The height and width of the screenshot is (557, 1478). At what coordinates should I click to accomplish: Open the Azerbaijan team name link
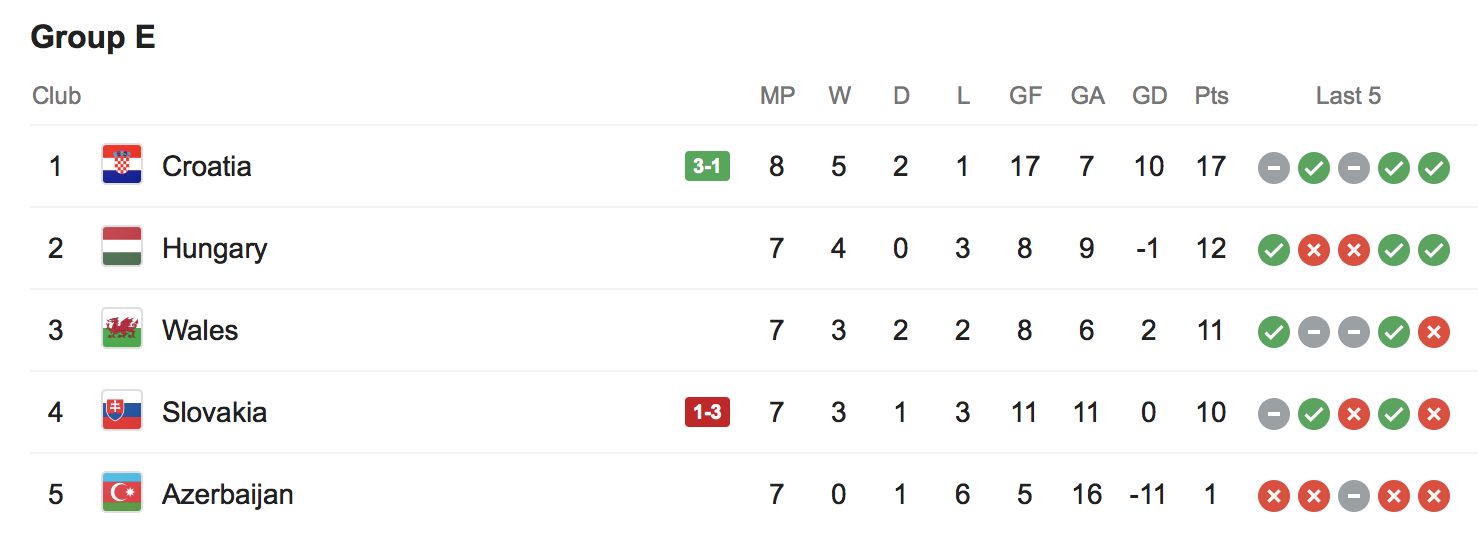[x=227, y=494]
